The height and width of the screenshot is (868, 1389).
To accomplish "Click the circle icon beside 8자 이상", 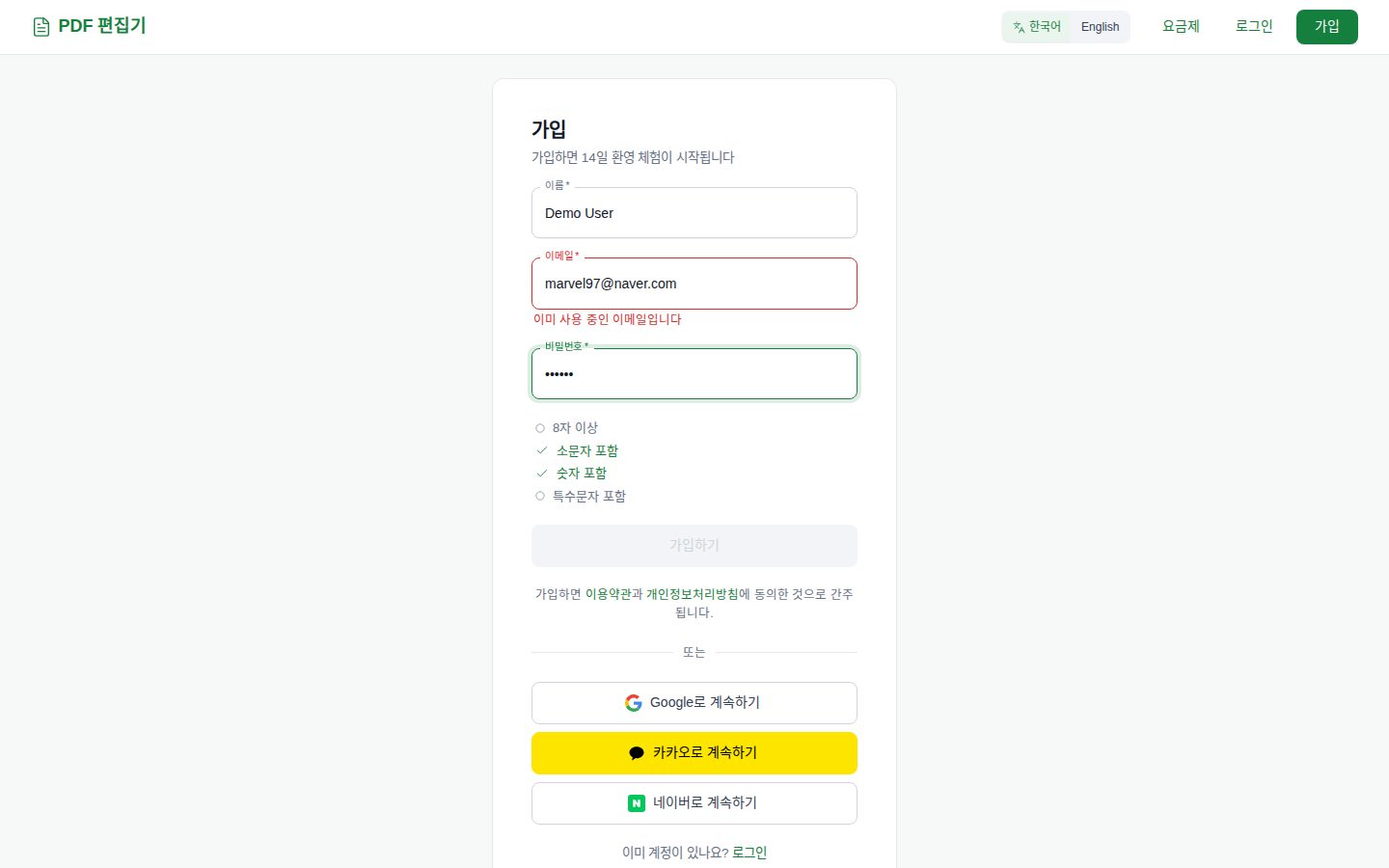I will click(540, 428).
